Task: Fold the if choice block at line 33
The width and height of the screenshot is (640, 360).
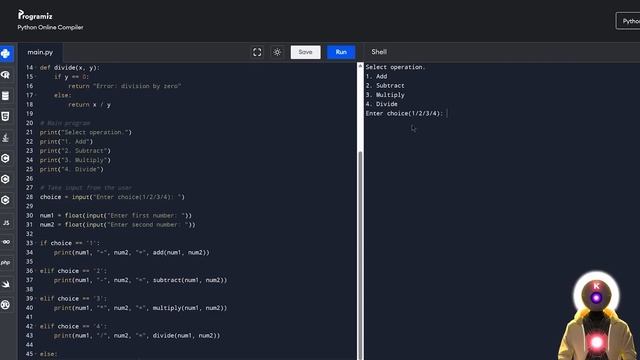Action: 36,243
